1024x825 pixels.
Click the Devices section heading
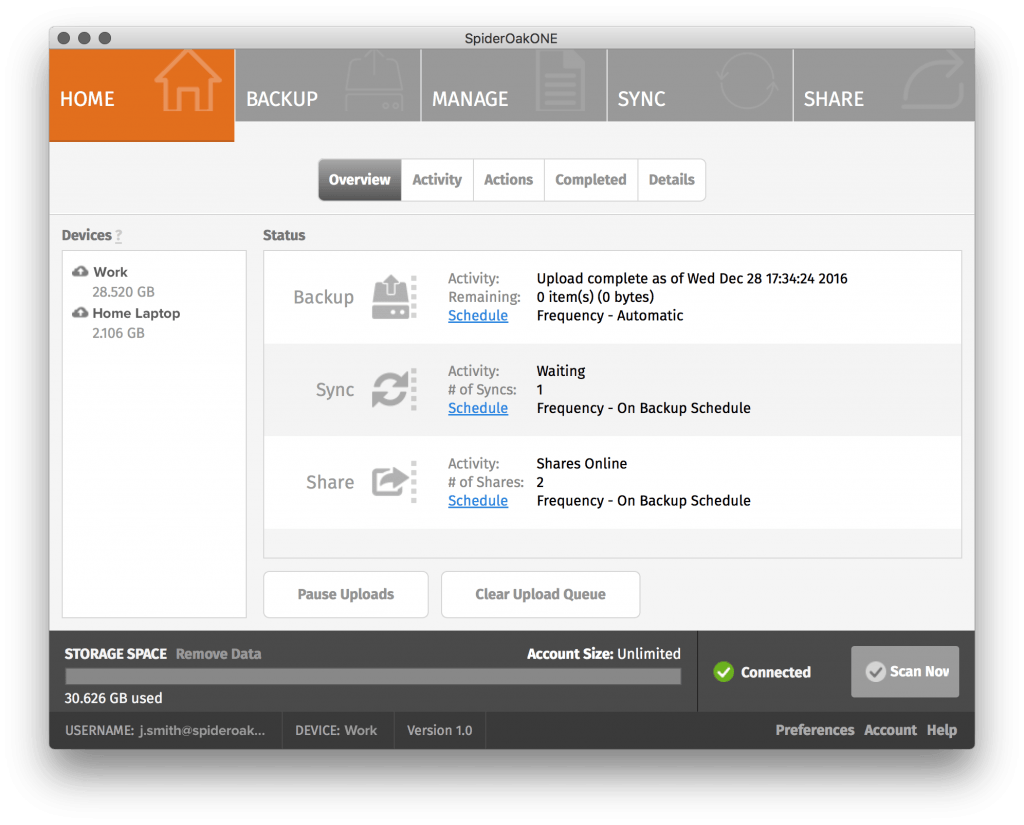pyautogui.click(x=86, y=235)
